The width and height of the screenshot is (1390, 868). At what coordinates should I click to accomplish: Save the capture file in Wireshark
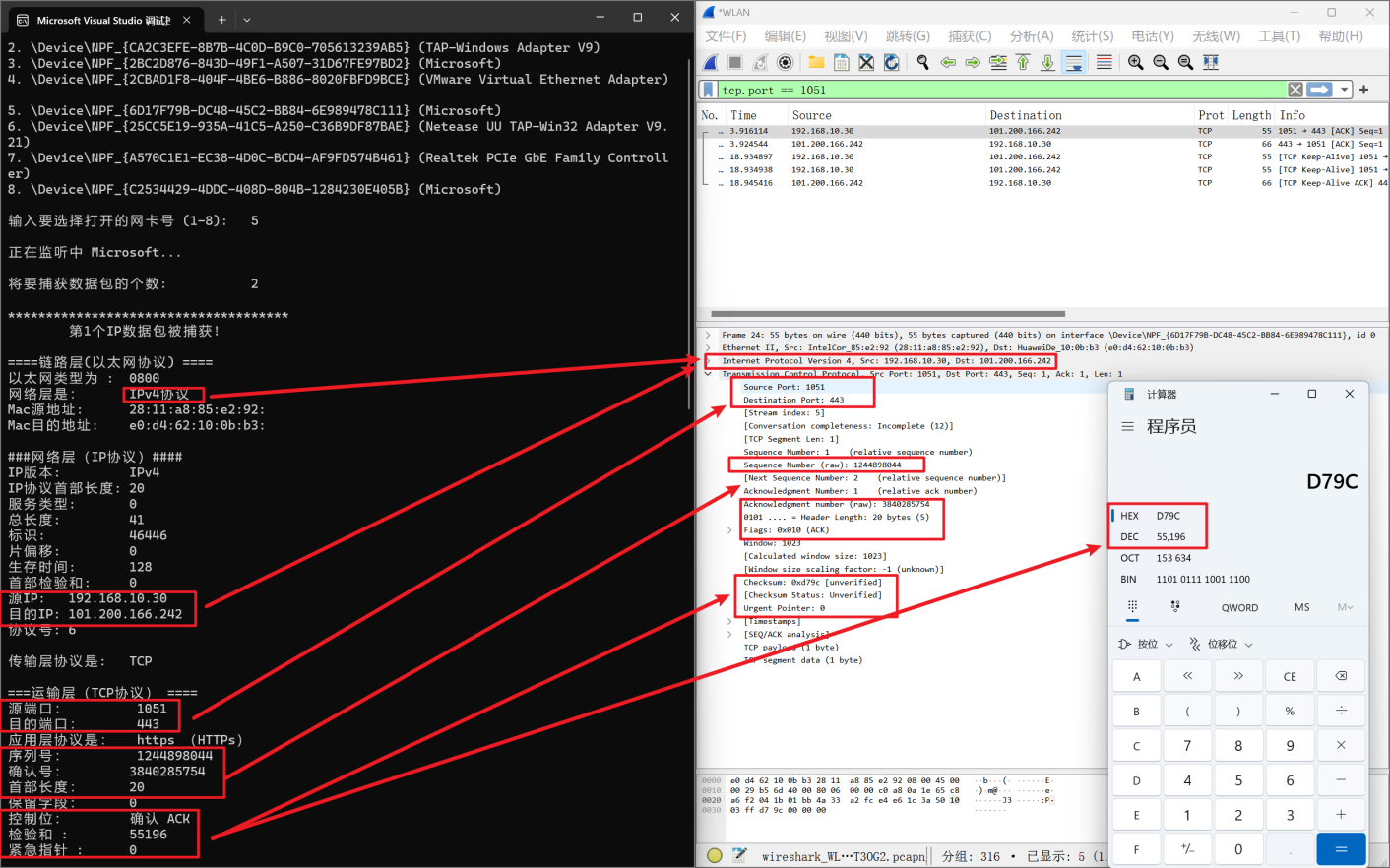[x=841, y=62]
